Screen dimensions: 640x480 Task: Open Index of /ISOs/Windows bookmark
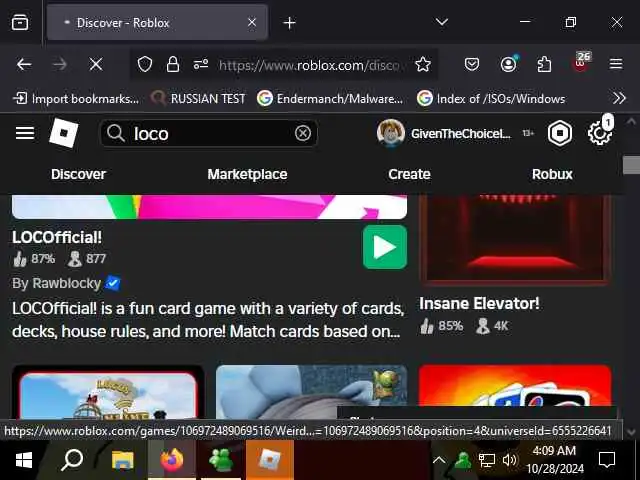491,98
